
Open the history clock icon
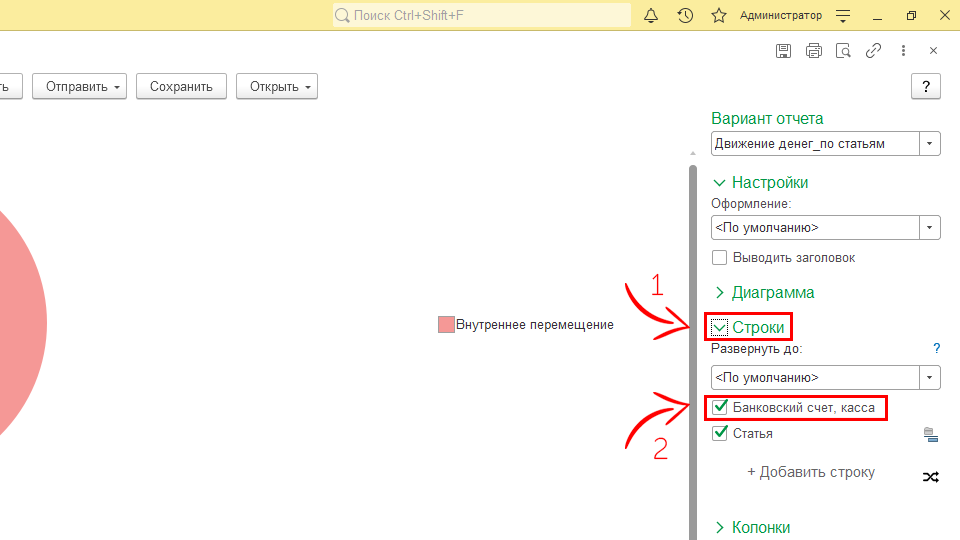coord(685,15)
